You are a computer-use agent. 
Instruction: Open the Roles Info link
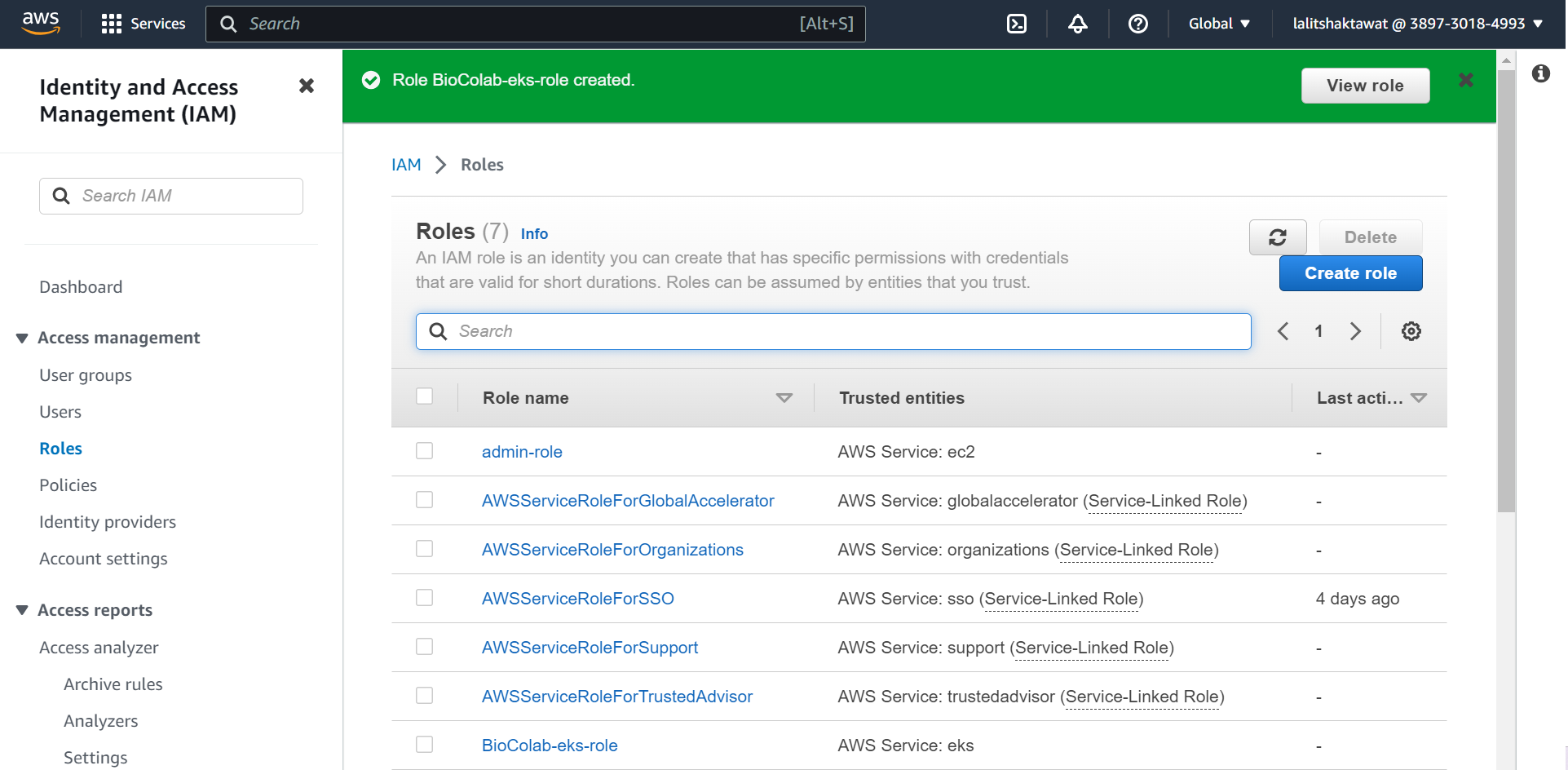(534, 234)
